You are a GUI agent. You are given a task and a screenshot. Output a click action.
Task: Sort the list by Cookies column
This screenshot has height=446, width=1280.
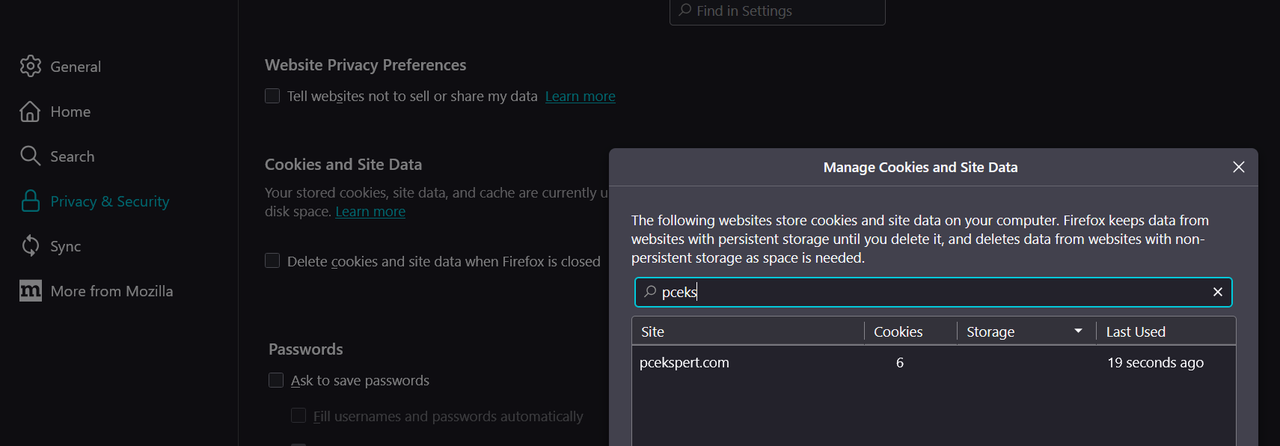(898, 332)
